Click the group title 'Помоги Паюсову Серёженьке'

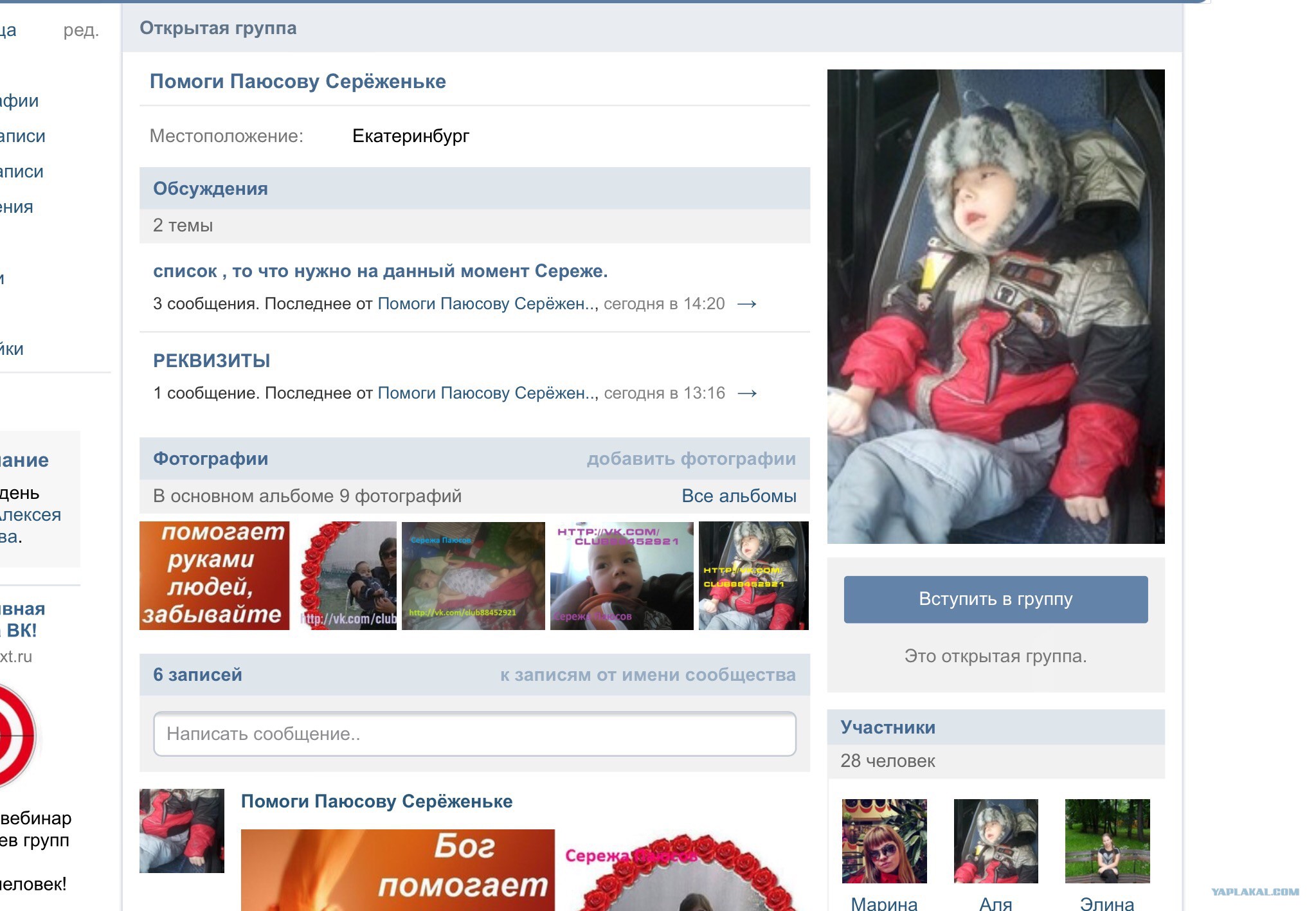(x=298, y=82)
